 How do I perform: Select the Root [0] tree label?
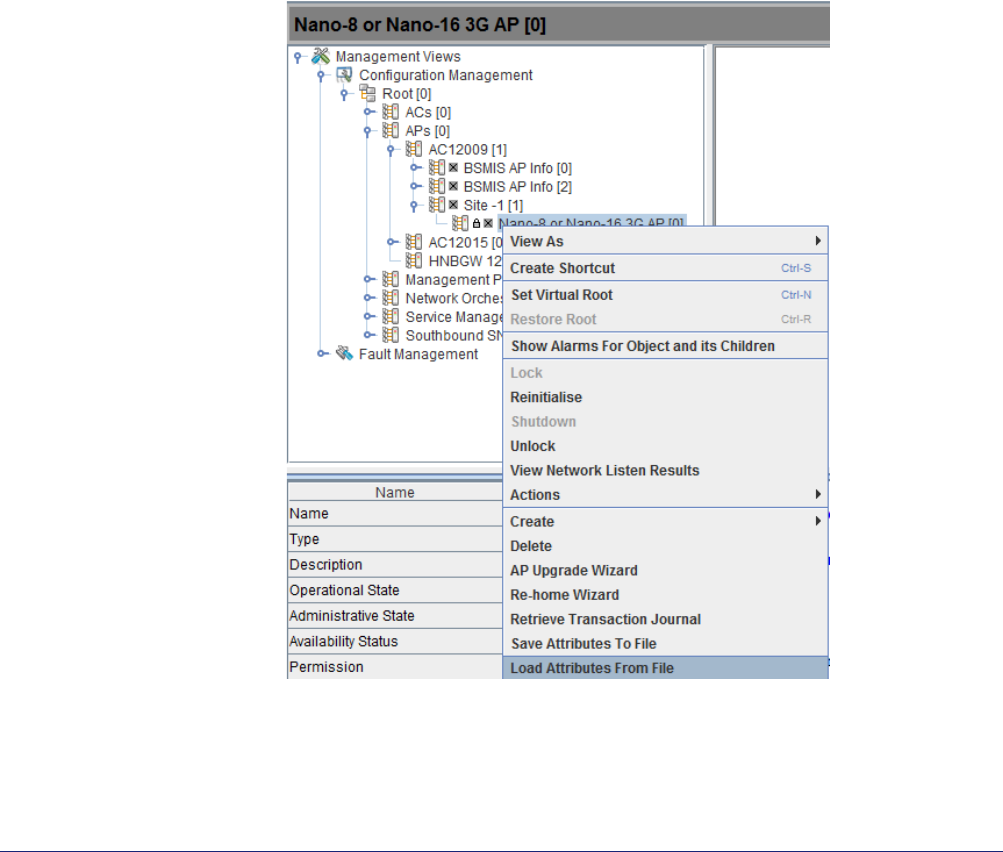tap(407, 93)
